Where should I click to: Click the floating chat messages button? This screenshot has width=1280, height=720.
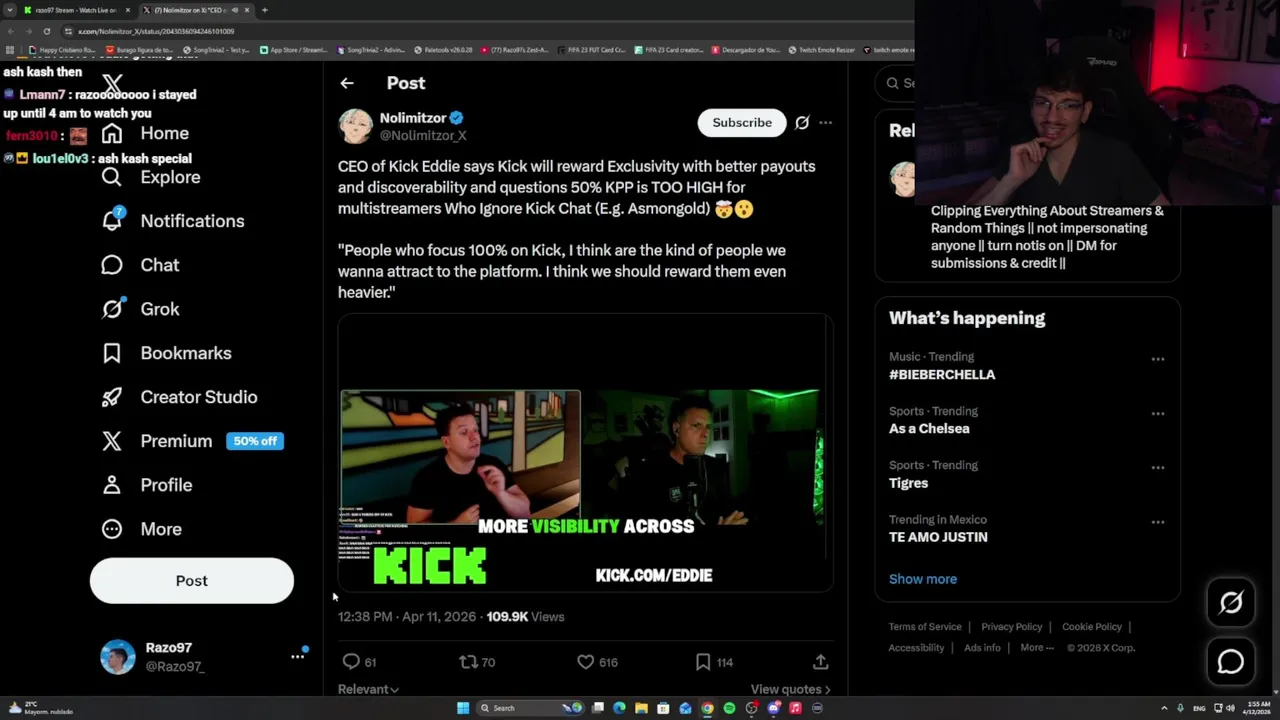coord(1231,661)
